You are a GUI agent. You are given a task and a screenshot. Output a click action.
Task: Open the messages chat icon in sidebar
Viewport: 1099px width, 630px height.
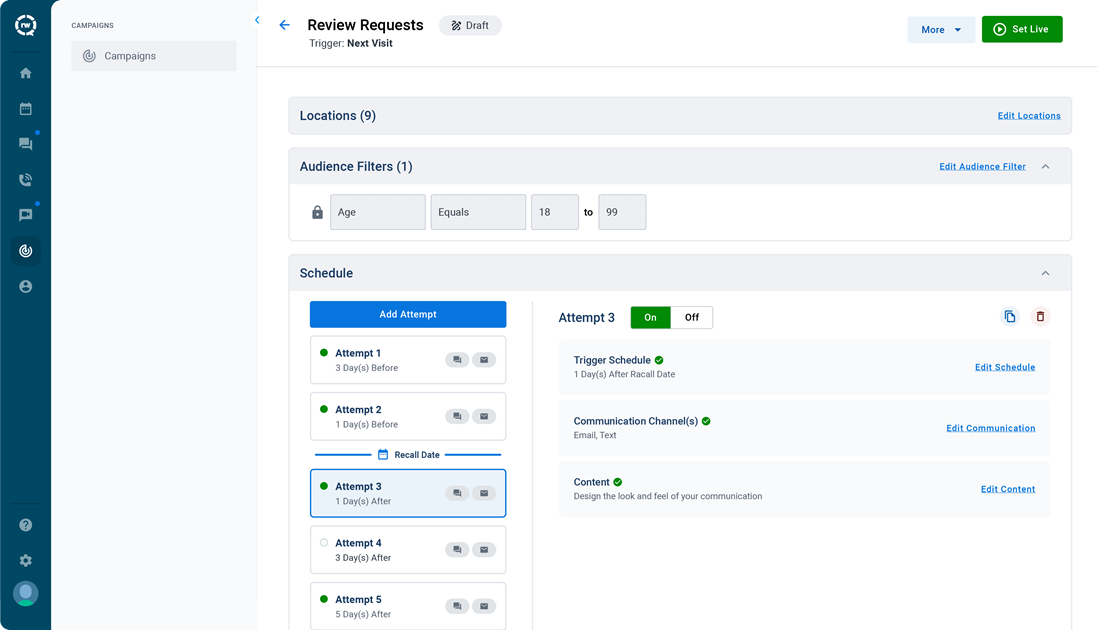pos(25,144)
